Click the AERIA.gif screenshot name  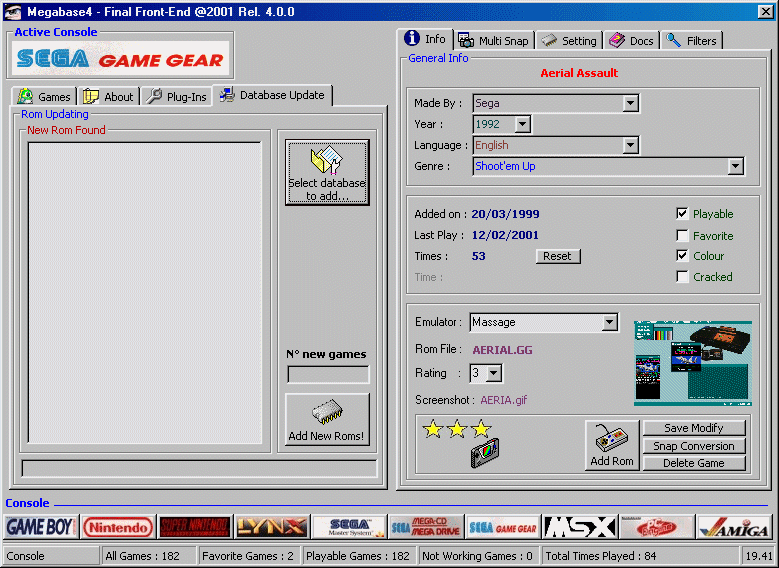pyautogui.click(x=503, y=400)
